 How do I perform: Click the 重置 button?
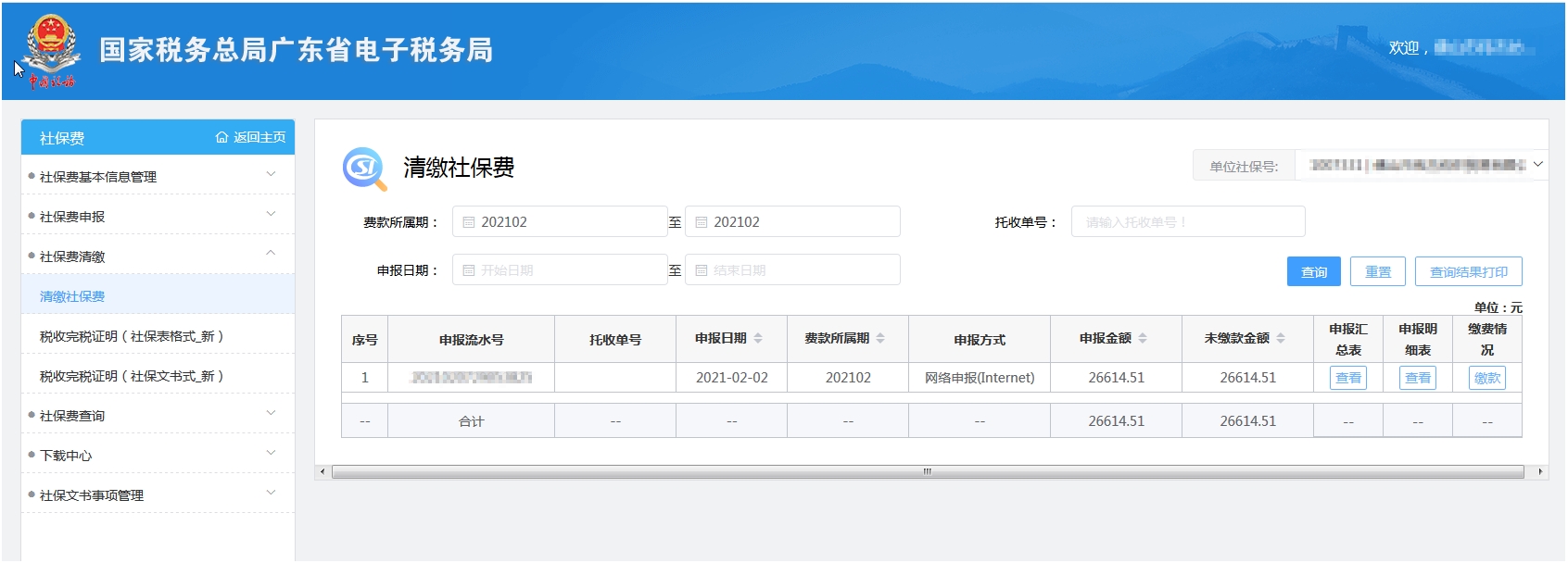point(1377,271)
